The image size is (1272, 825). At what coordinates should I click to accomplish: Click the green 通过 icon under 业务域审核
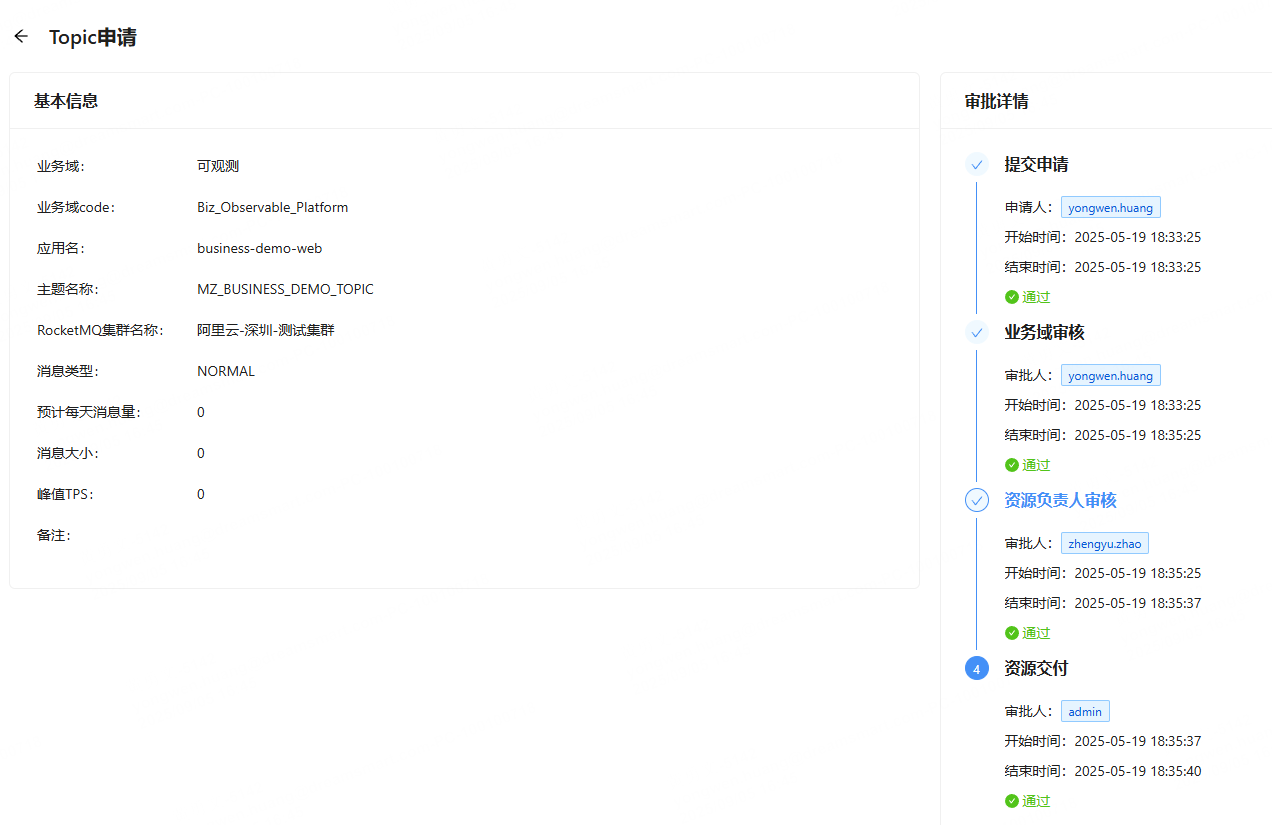[1012, 465]
